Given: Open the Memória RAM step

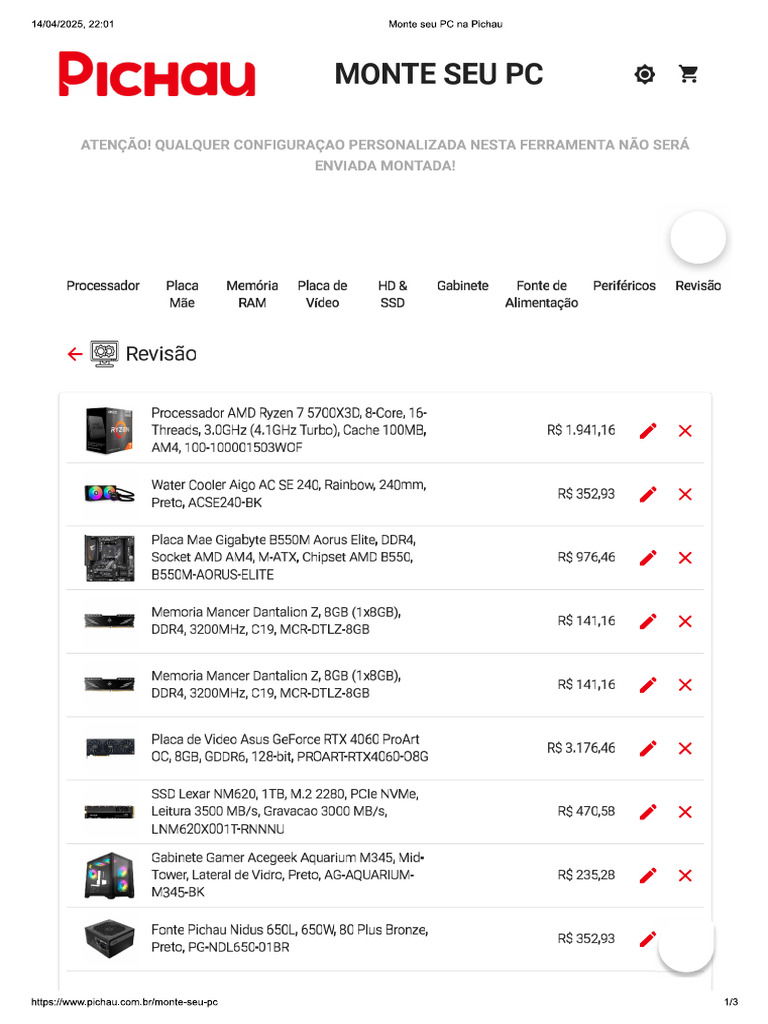Looking at the screenshot, I should (x=252, y=294).
